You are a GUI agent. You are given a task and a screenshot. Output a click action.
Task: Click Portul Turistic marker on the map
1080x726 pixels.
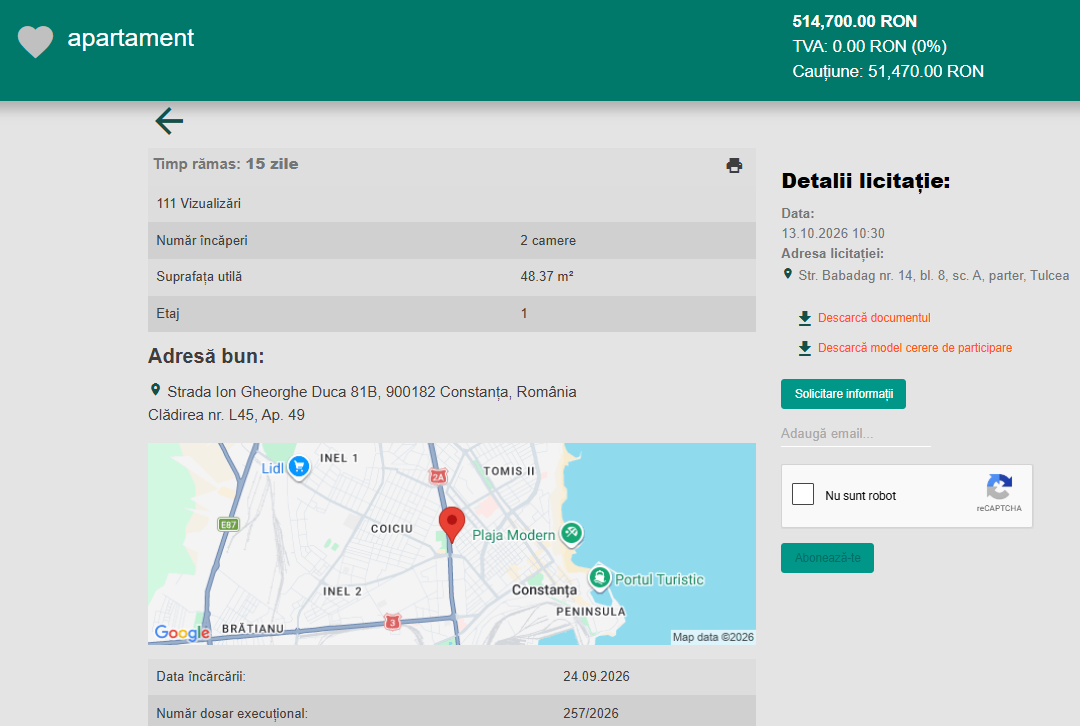(600, 577)
